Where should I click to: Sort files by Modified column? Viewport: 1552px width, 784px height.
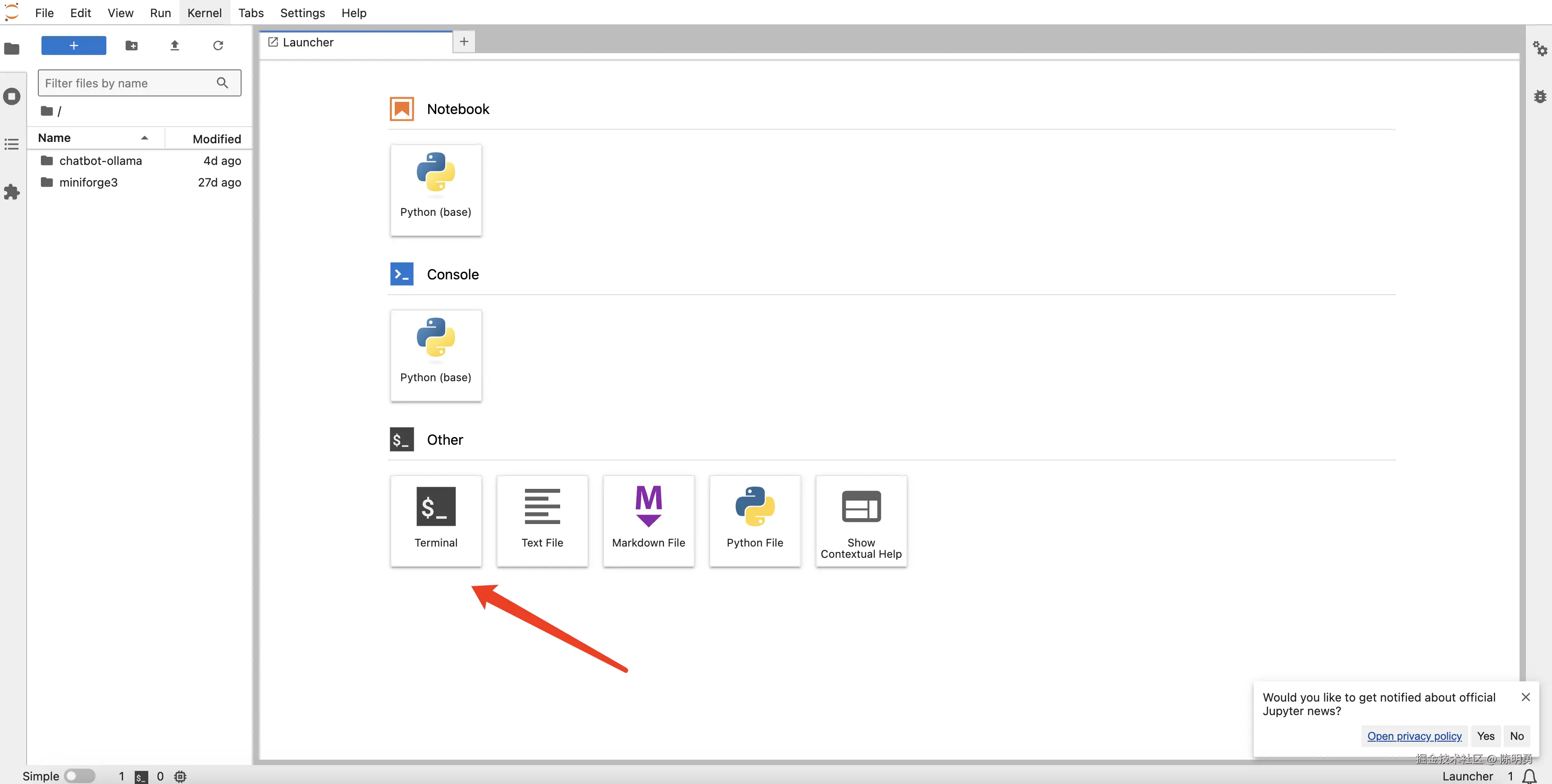(x=216, y=139)
